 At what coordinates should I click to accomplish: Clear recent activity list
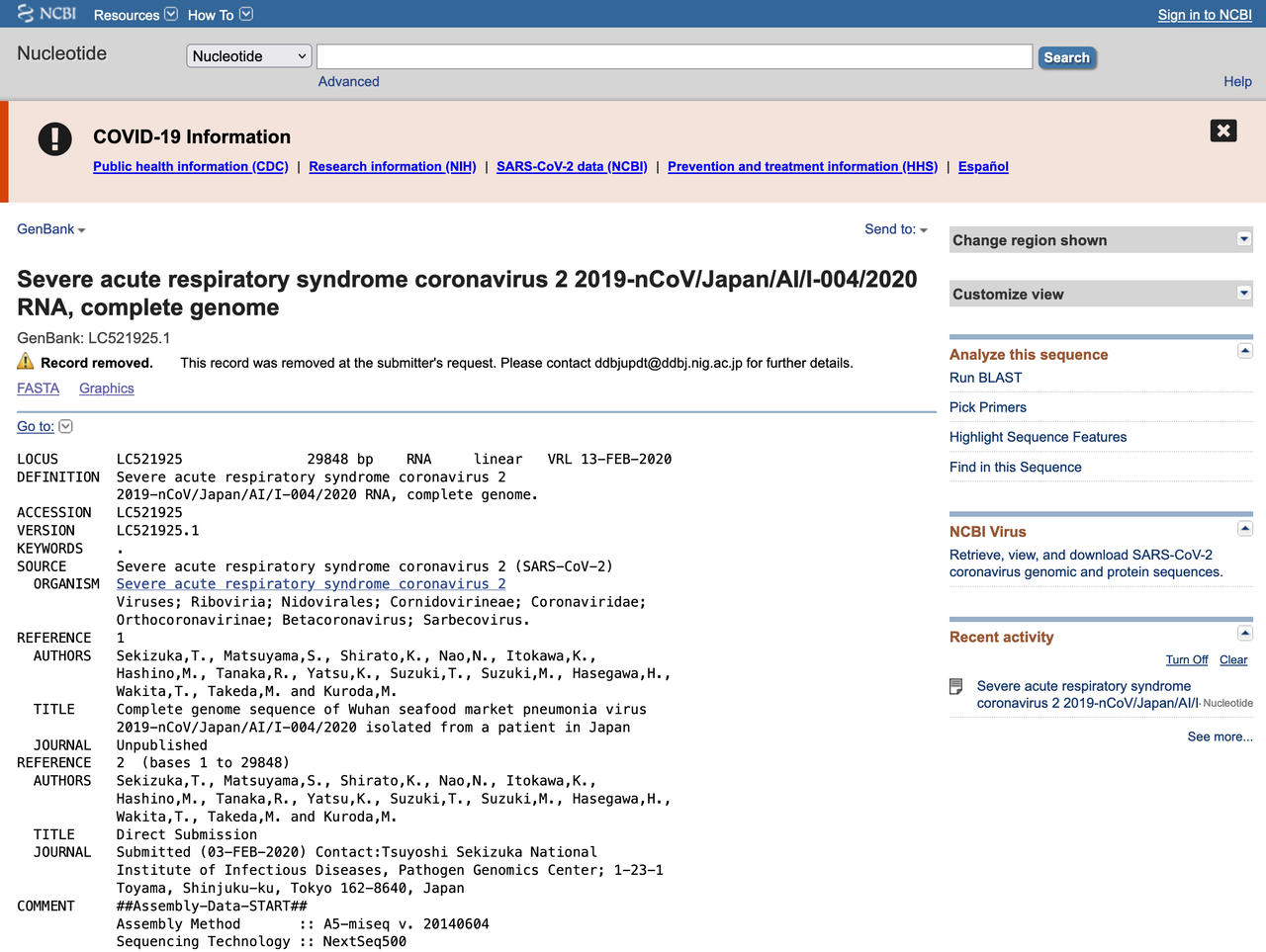[1233, 660]
